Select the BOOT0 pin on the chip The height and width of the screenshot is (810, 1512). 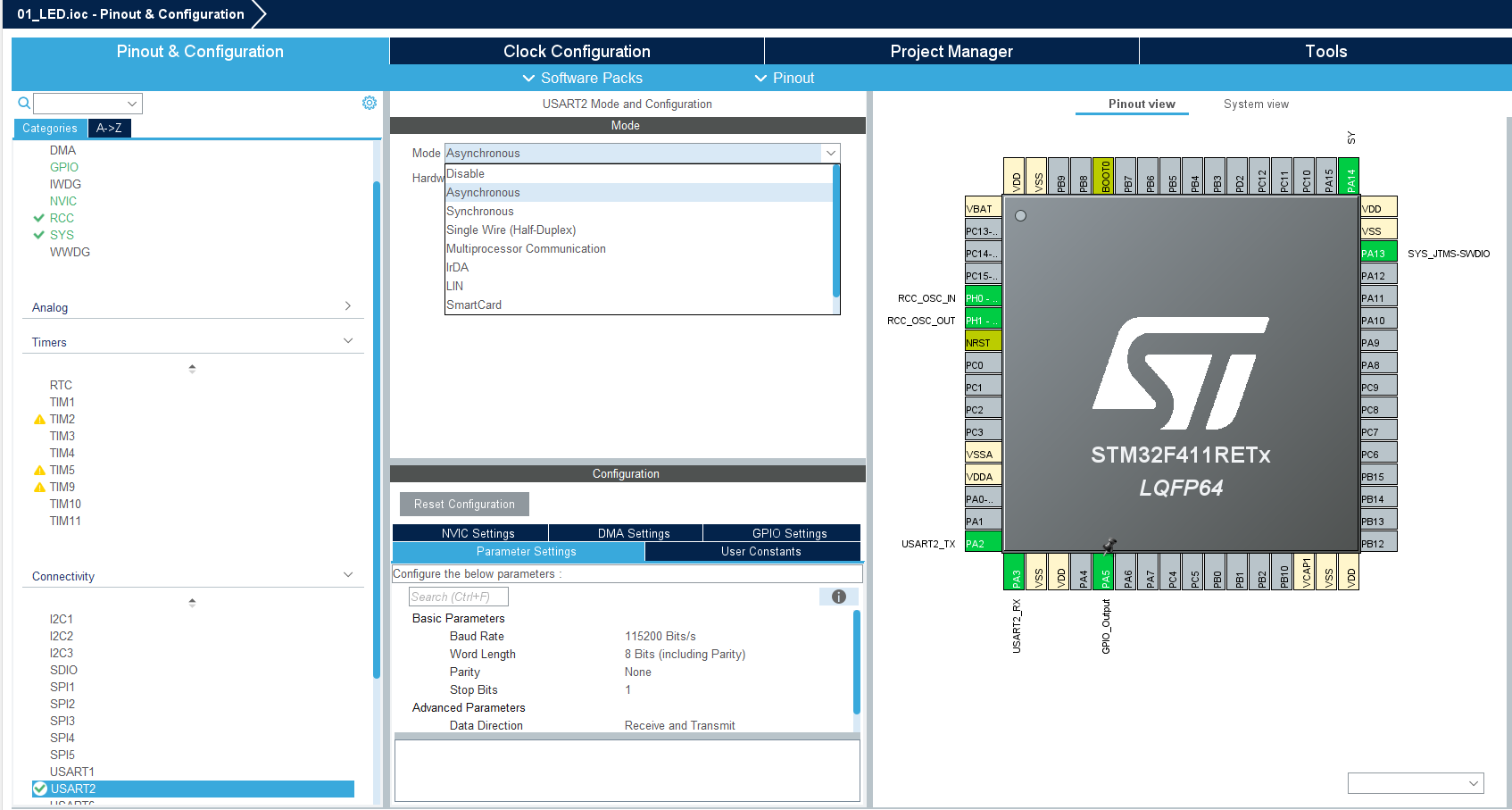1104,176
